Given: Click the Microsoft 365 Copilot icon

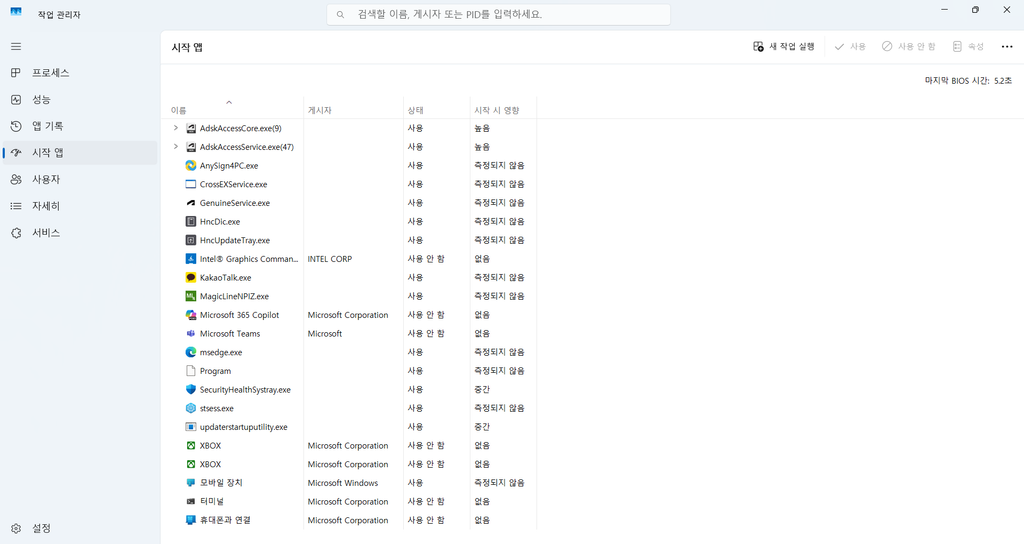Looking at the screenshot, I should (191, 315).
